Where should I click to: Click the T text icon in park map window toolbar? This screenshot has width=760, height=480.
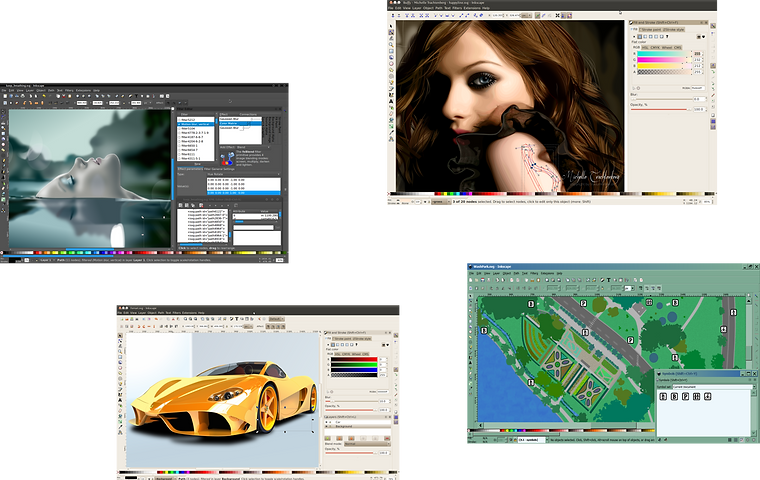pos(608,280)
